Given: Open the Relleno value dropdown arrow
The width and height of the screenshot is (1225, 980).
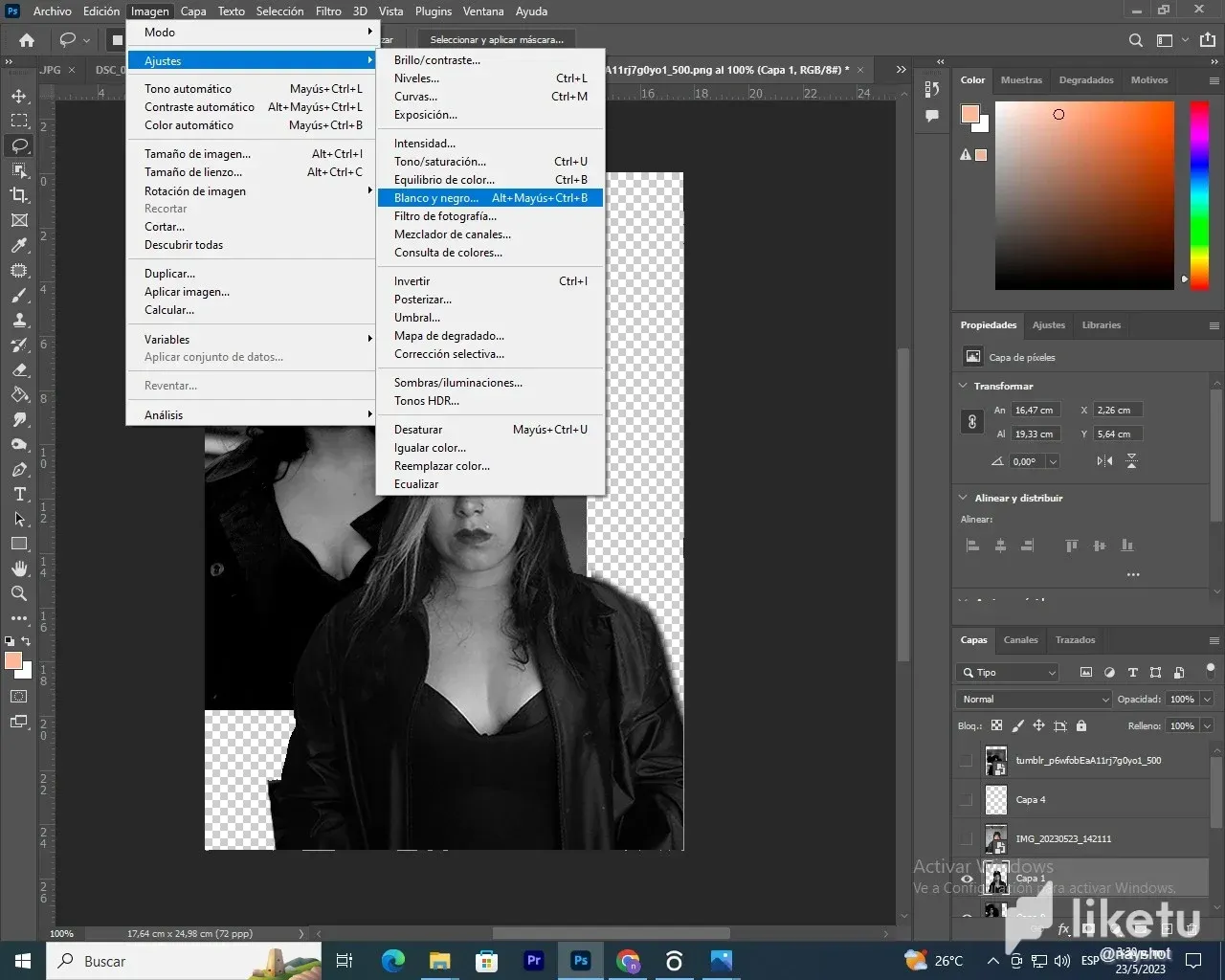Looking at the screenshot, I should pyautogui.click(x=1207, y=726).
